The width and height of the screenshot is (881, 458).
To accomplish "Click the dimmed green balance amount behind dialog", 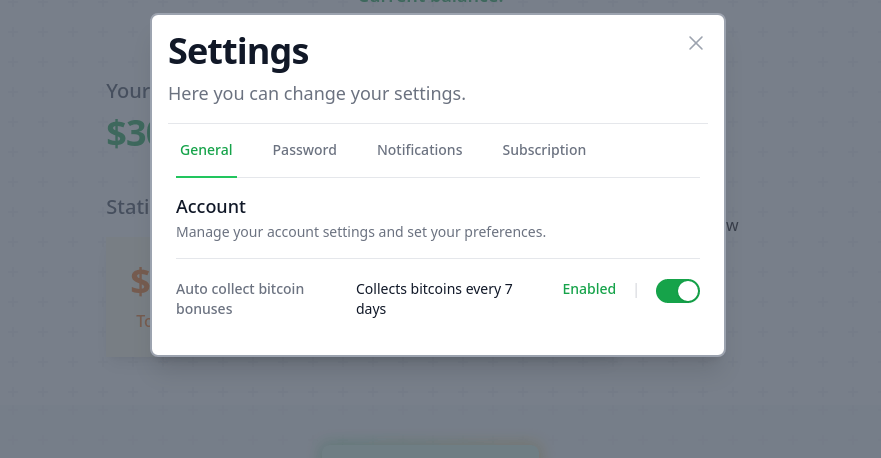I will [x=129, y=134].
